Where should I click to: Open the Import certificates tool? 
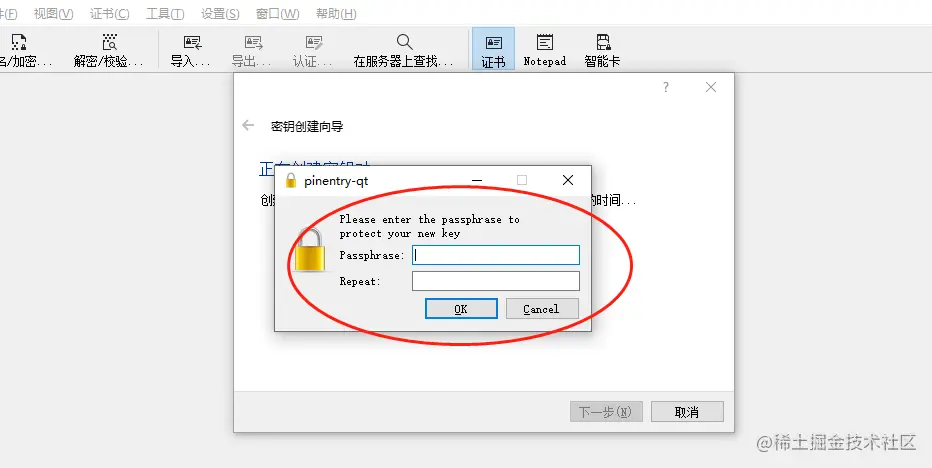(191, 50)
